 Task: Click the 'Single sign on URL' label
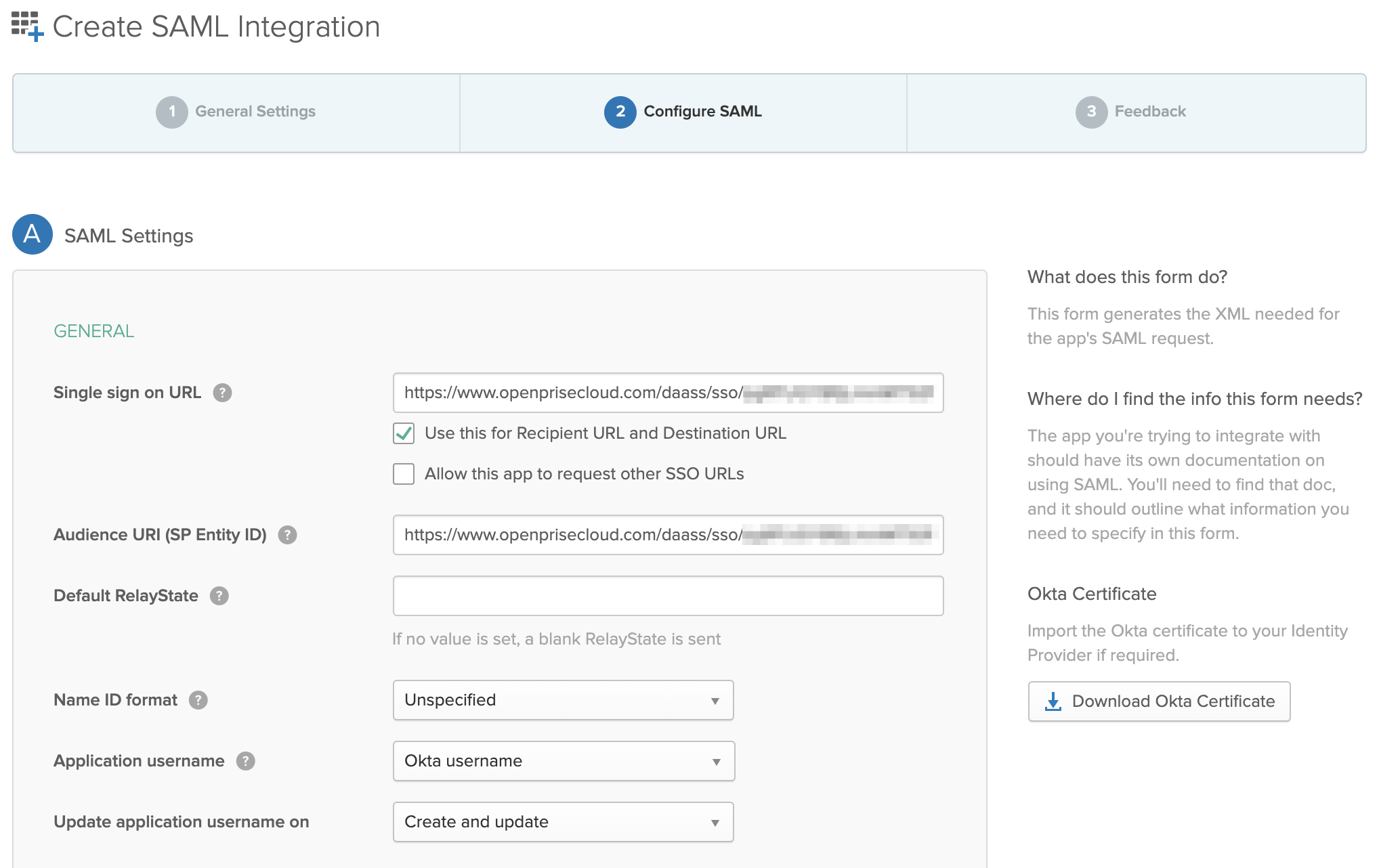click(x=127, y=393)
